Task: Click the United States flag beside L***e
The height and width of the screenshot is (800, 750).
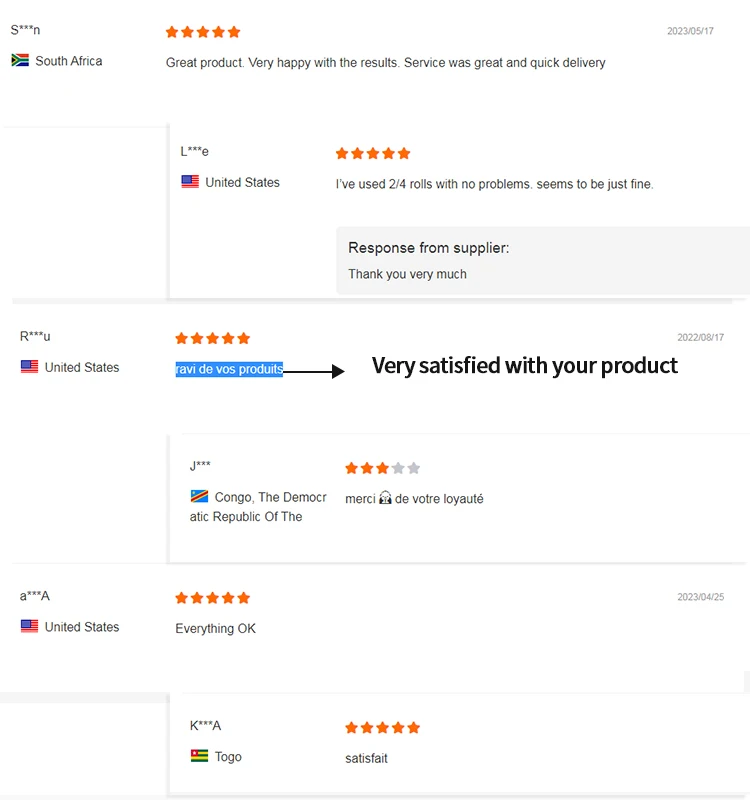Action: [x=190, y=182]
